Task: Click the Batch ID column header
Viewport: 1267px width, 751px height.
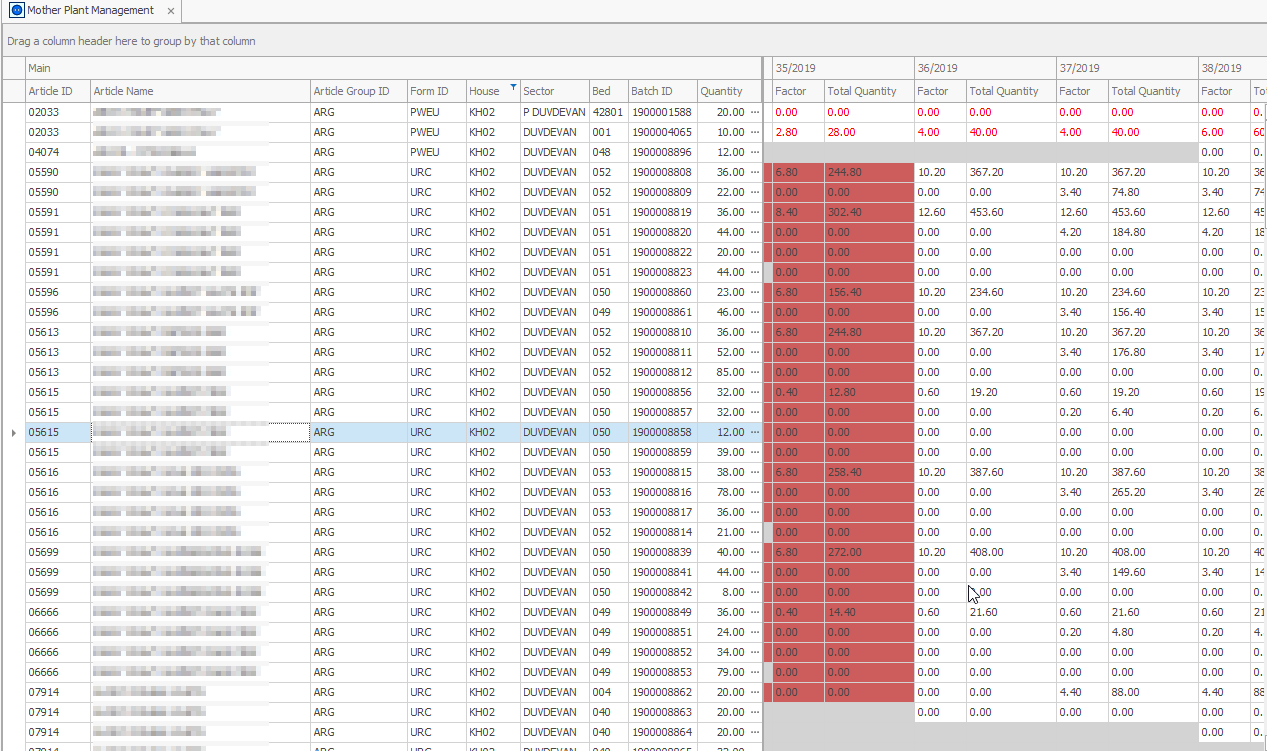Action: (x=662, y=91)
